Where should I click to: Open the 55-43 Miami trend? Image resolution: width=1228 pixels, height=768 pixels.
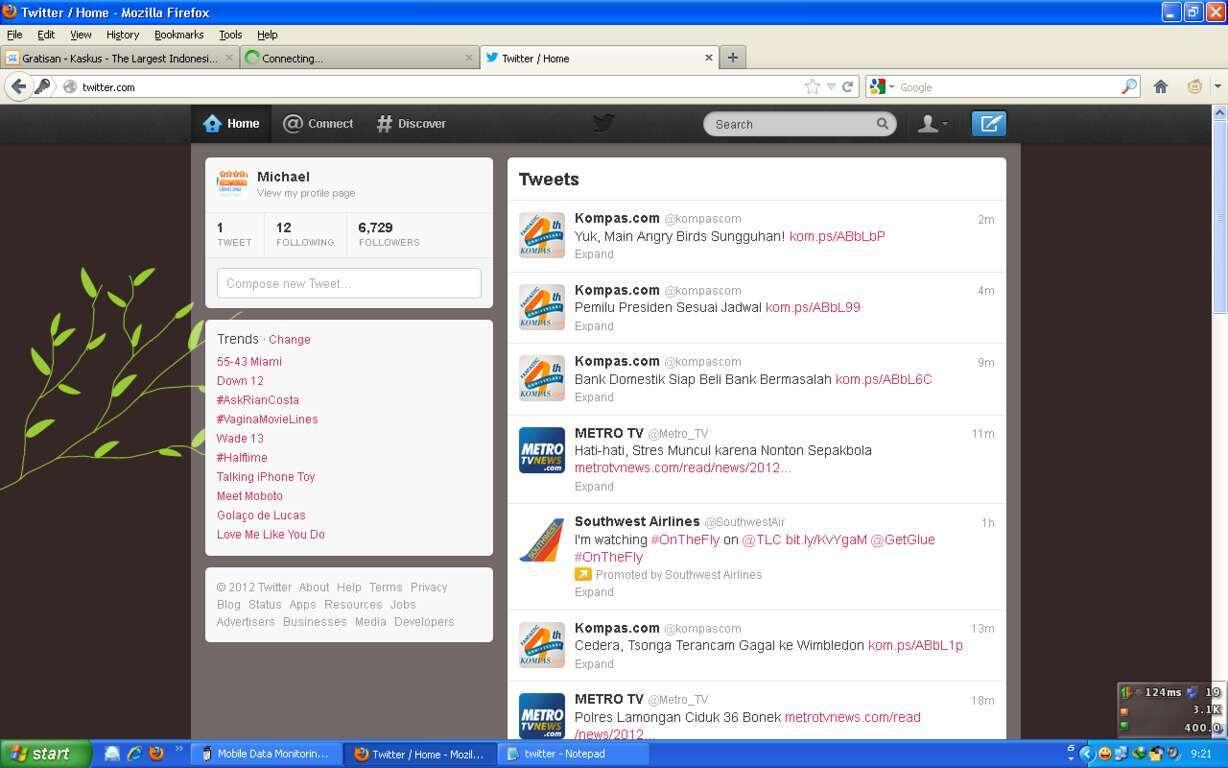click(249, 362)
